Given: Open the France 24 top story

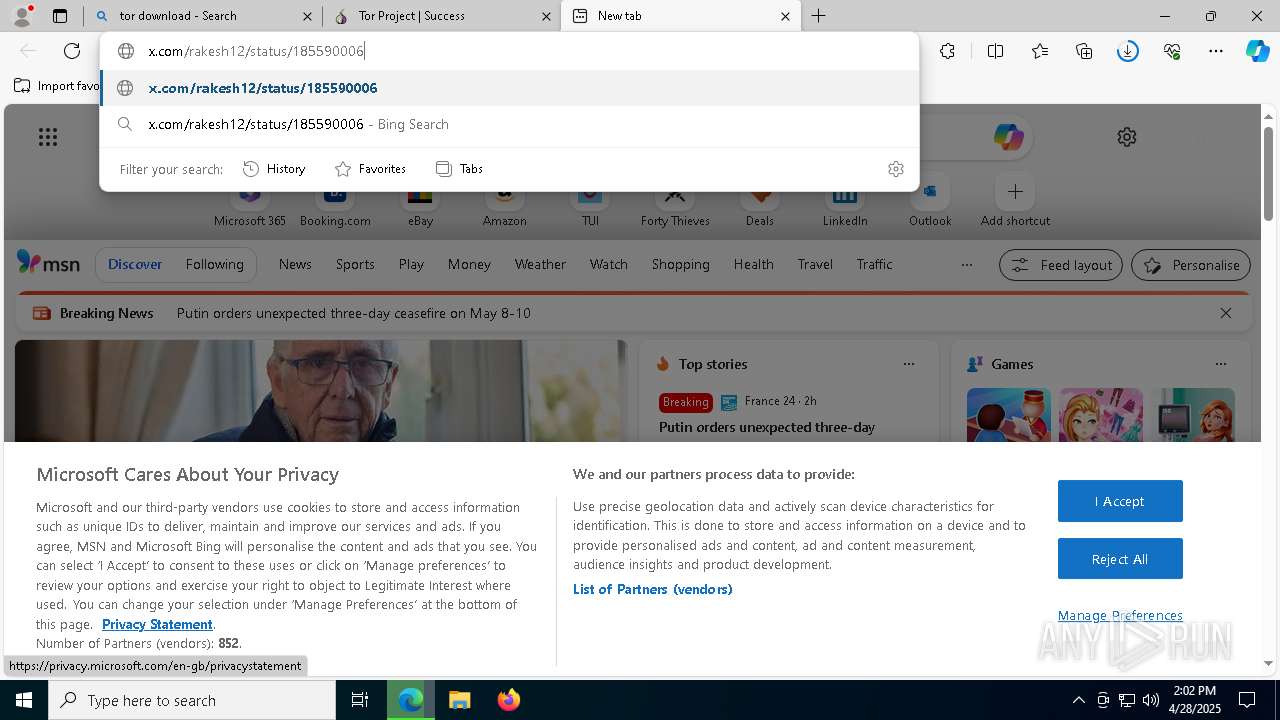Looking at the screenshot, I should click(x=767, y=427).
